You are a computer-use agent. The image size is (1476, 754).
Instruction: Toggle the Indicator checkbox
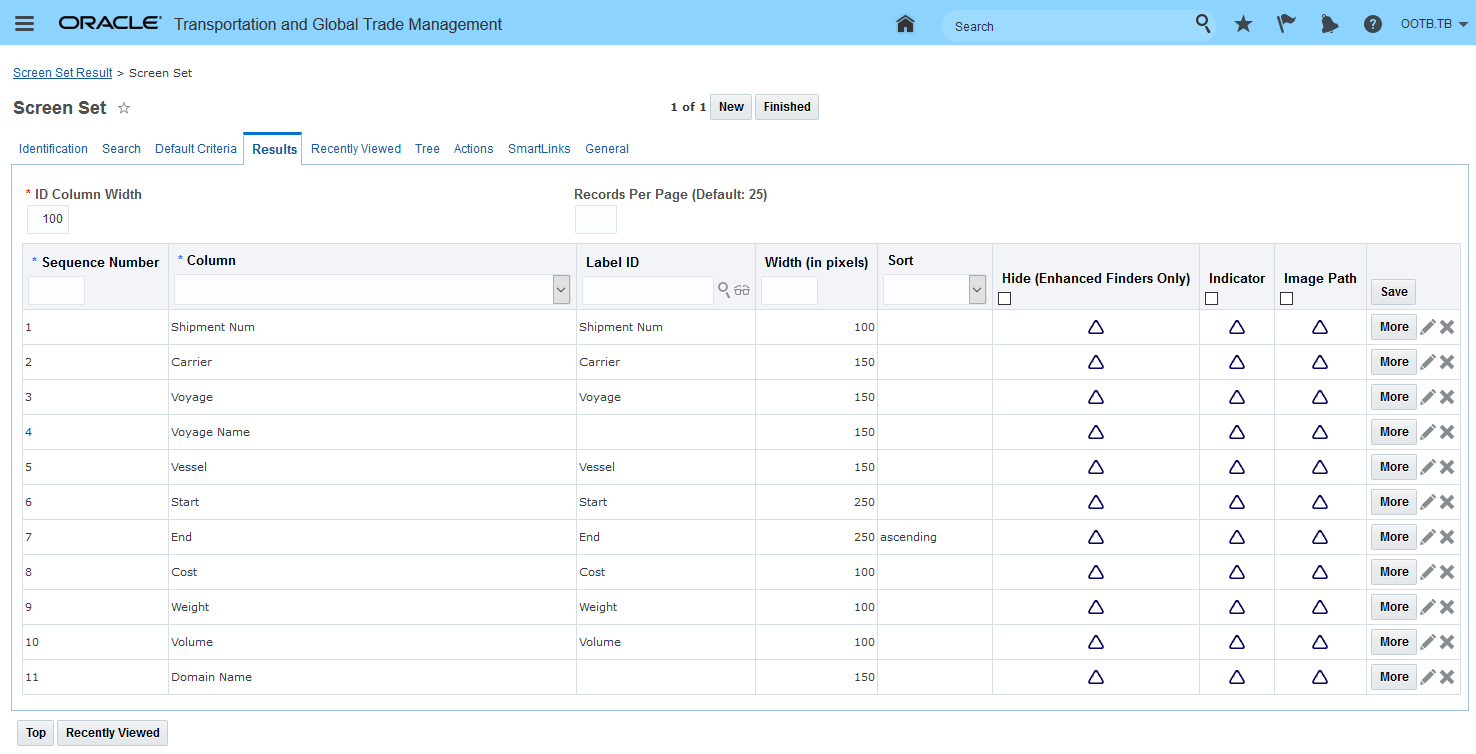click(x=1212, y=298)
